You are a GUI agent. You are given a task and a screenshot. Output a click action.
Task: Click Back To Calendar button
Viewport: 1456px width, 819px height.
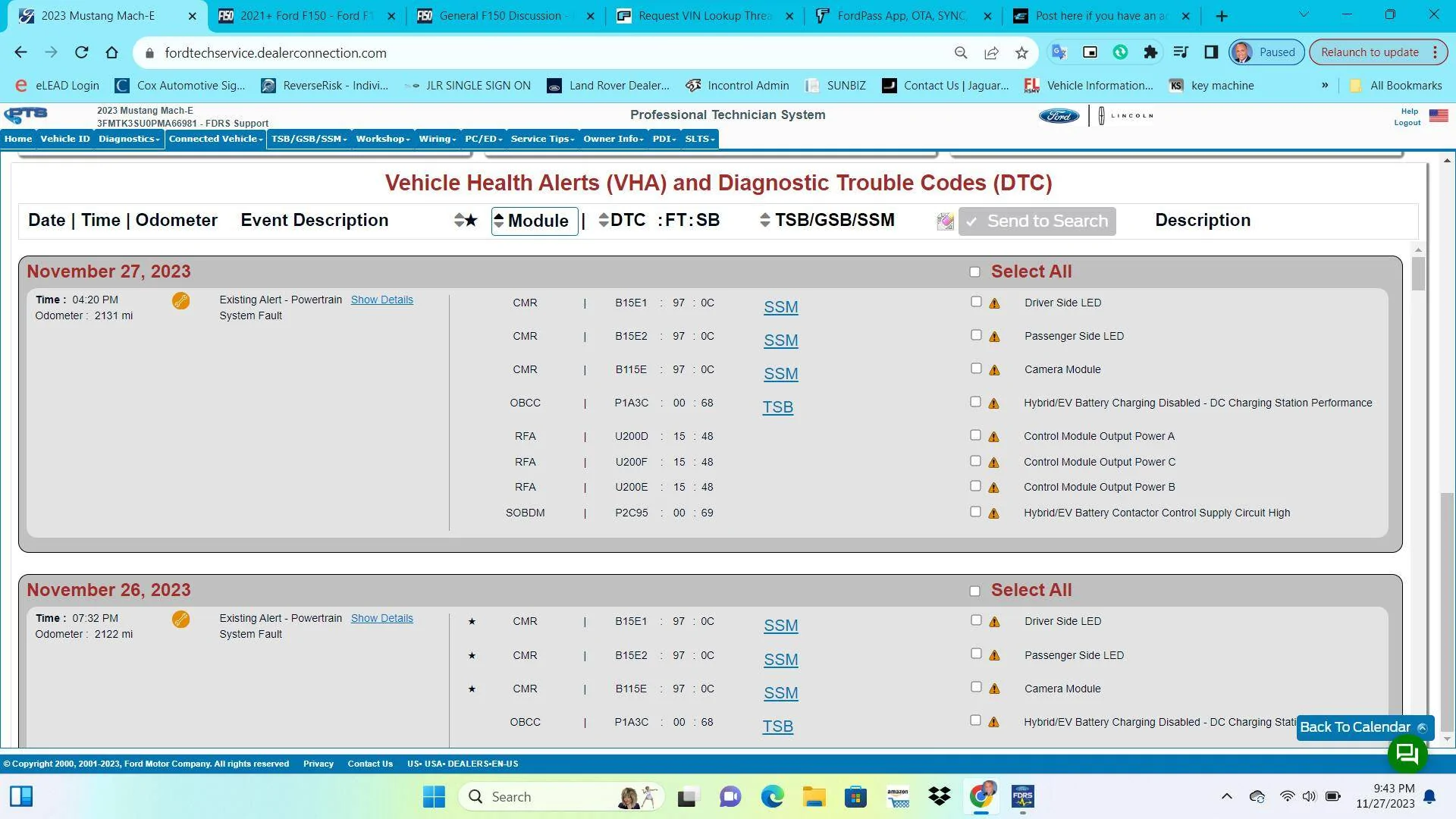click(1365, 727)
